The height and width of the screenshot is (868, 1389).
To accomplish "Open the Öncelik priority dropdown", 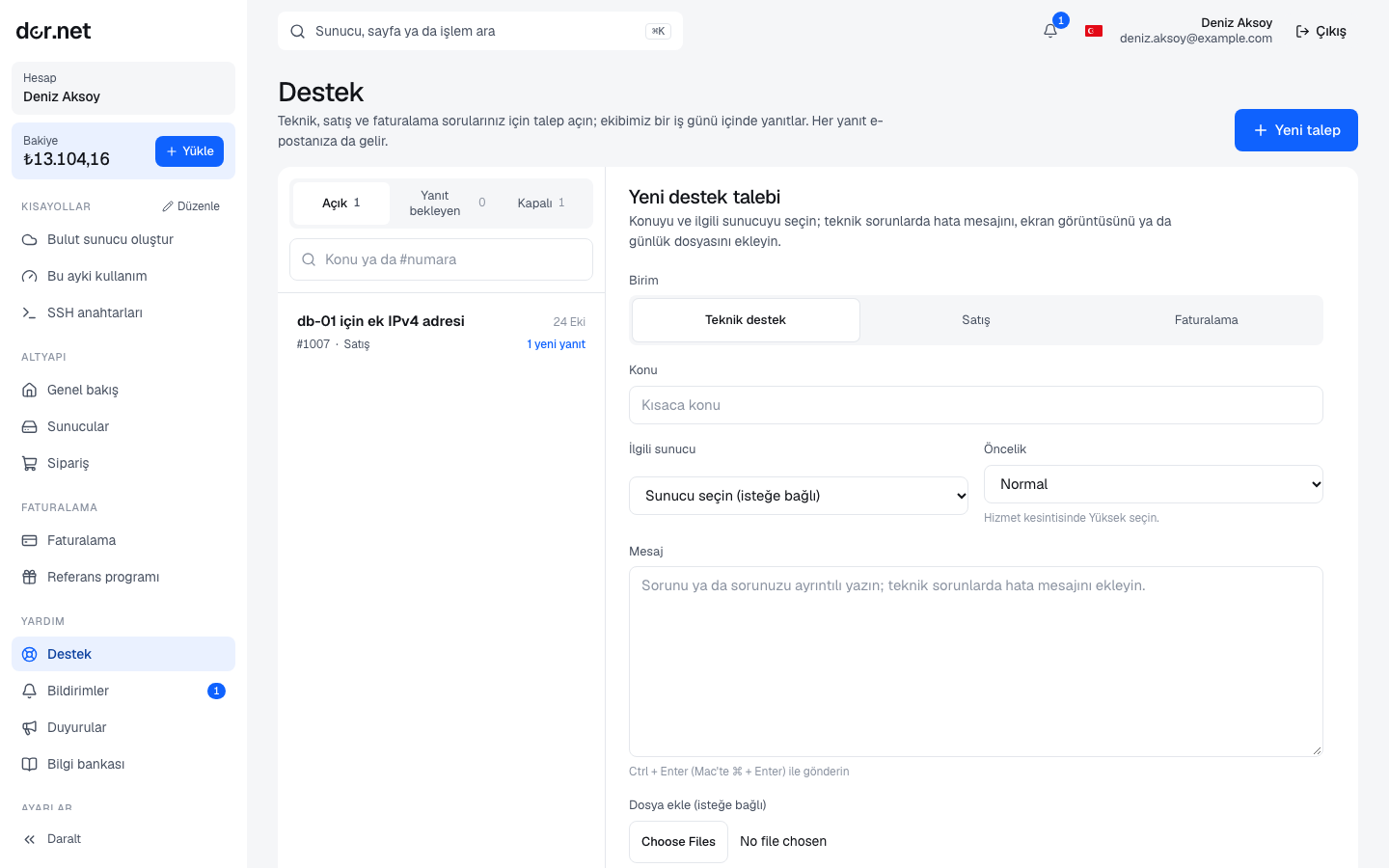I will point(1154,484).
